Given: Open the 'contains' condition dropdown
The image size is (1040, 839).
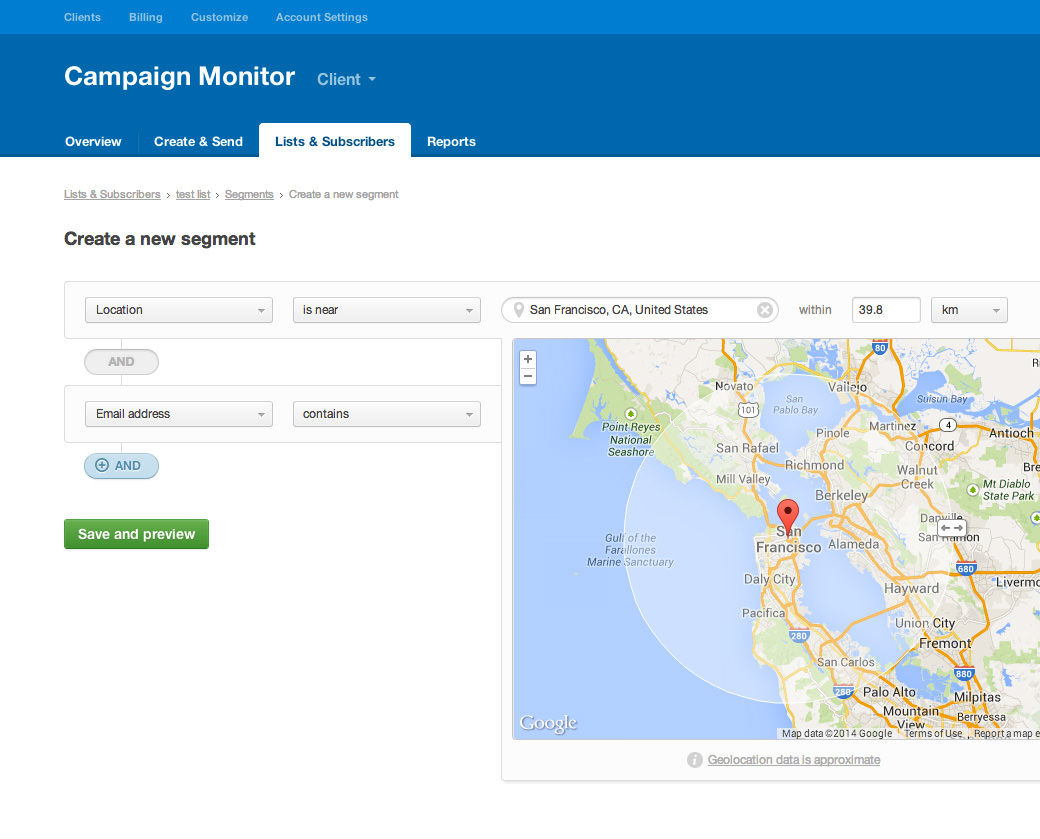Looking at the screenshot, I should (x=387, y=414).
